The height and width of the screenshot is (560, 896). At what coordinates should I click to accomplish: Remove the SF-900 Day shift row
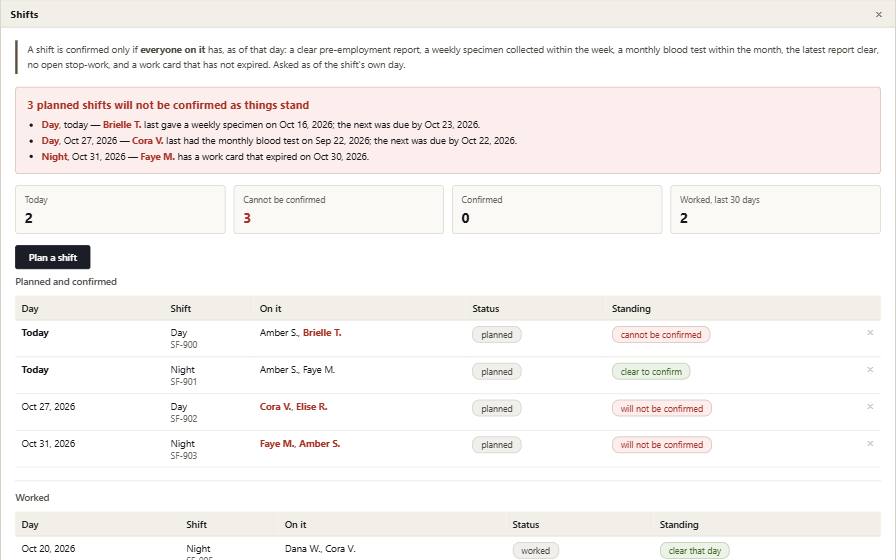click(870, 333)
